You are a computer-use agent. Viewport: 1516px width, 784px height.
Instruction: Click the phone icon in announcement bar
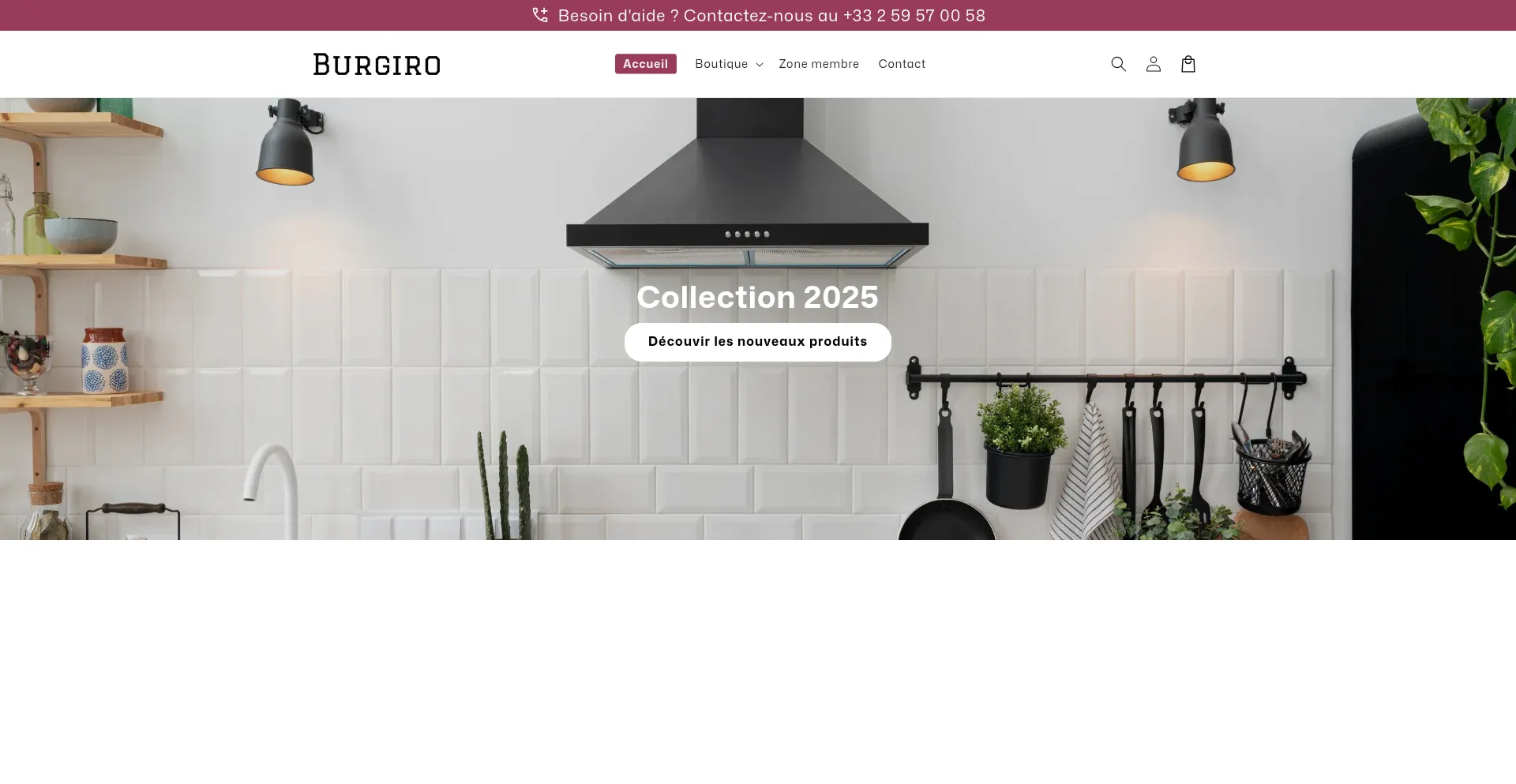540,15
